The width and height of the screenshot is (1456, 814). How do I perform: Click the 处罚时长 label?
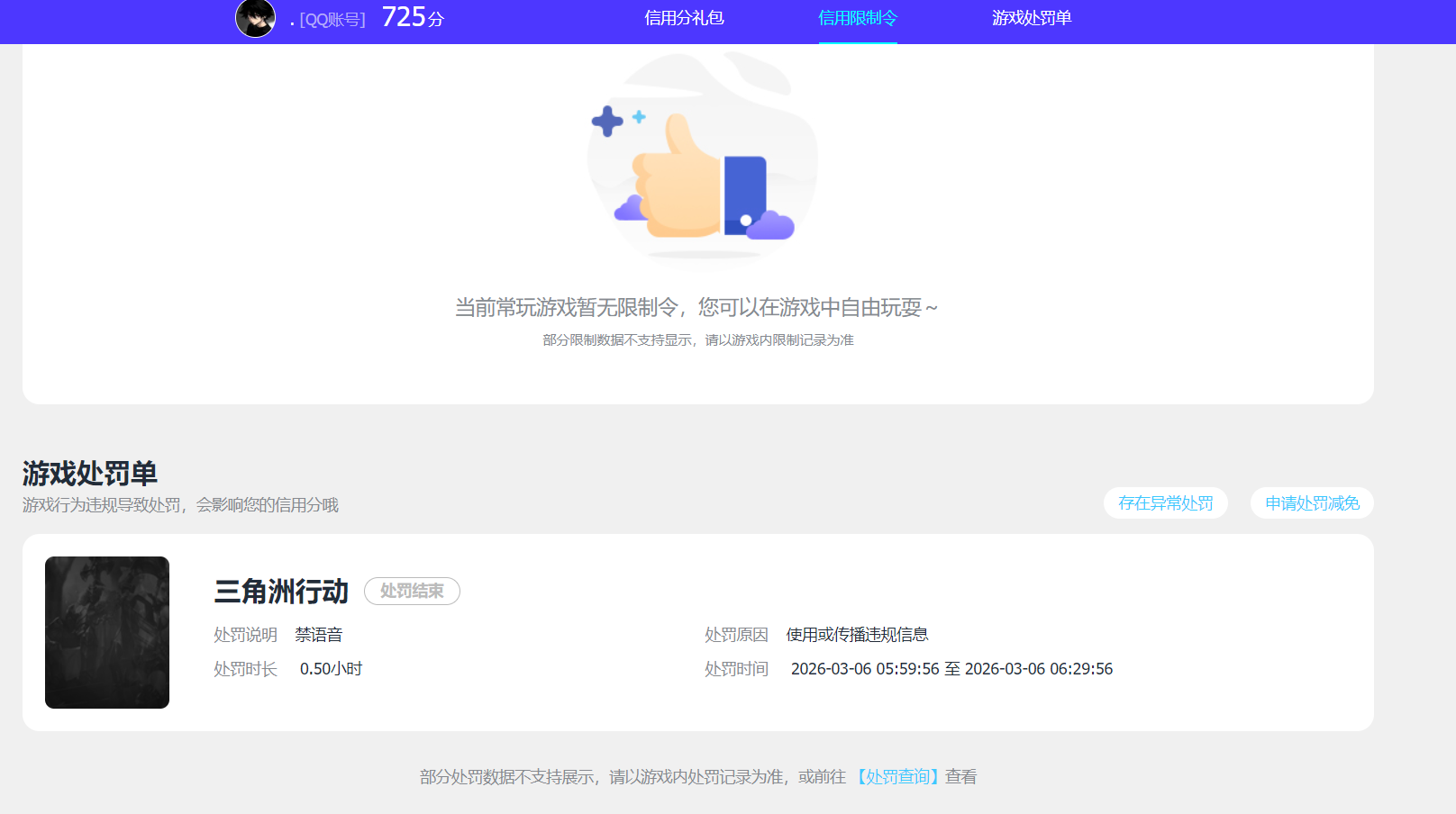click(x=245, y=669)
